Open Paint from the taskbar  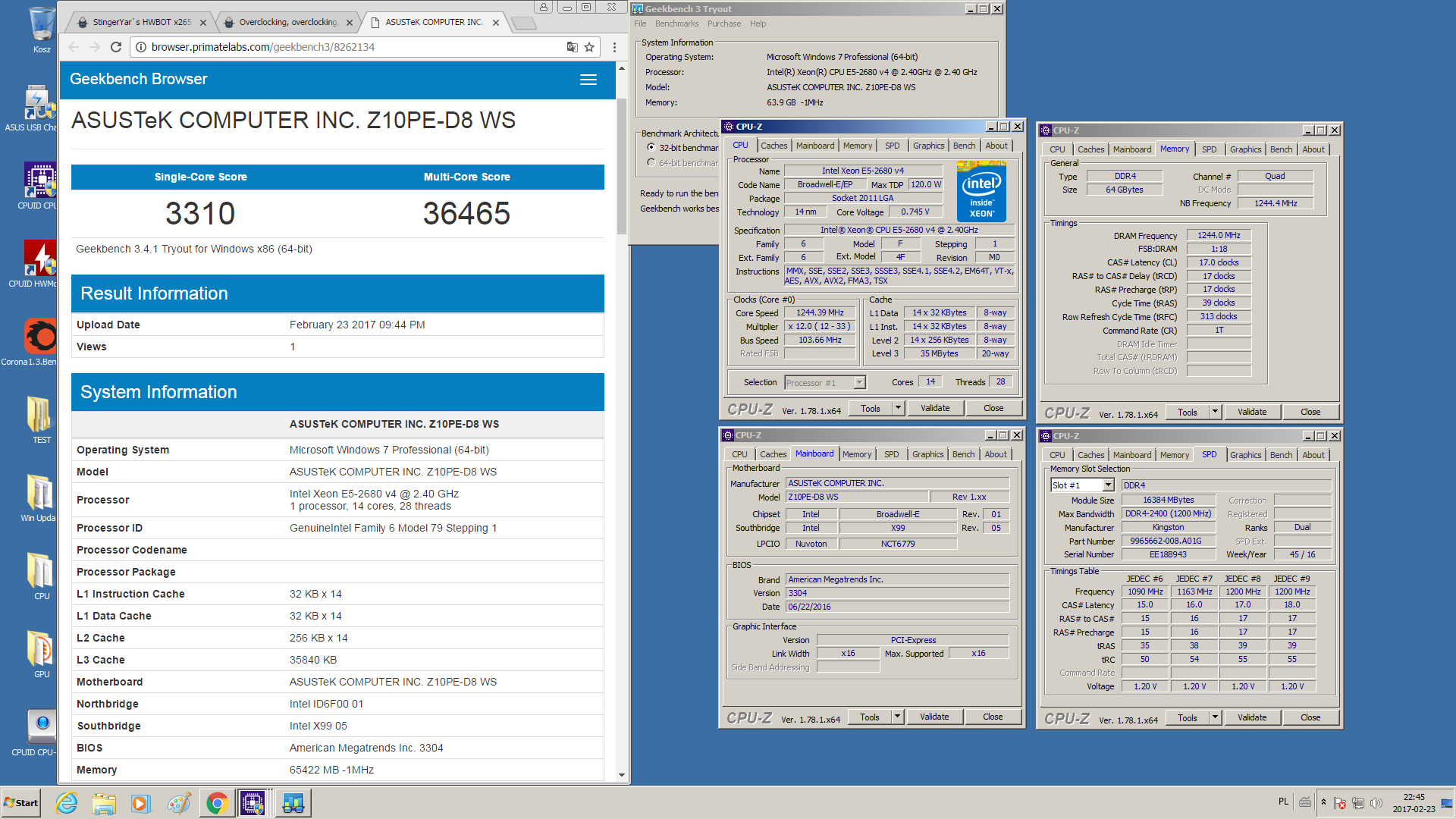point(179,803)
